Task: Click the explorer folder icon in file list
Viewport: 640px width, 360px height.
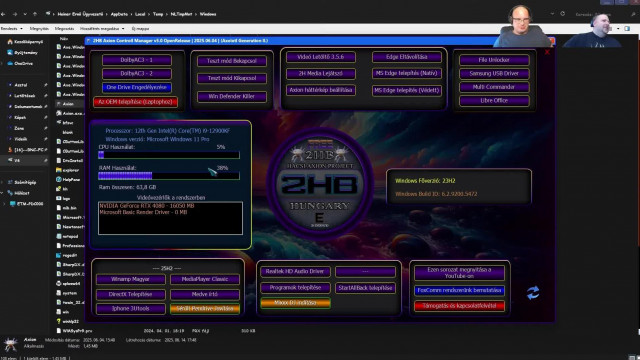Action: (59, 170)
